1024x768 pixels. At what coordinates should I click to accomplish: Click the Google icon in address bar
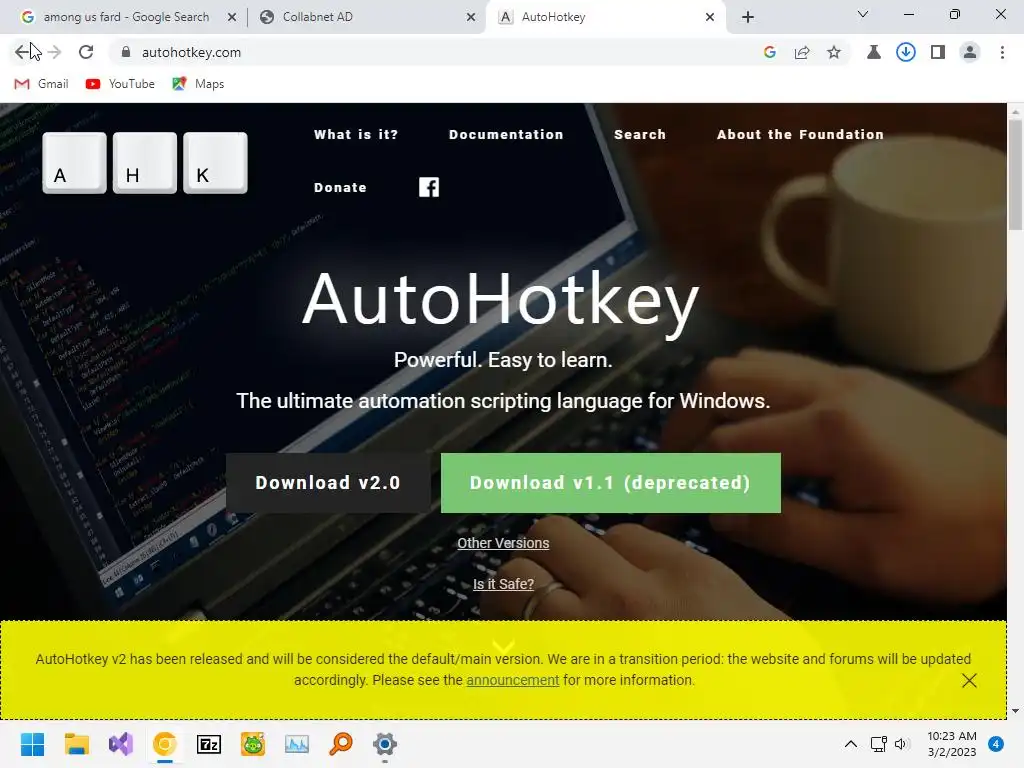770,52
